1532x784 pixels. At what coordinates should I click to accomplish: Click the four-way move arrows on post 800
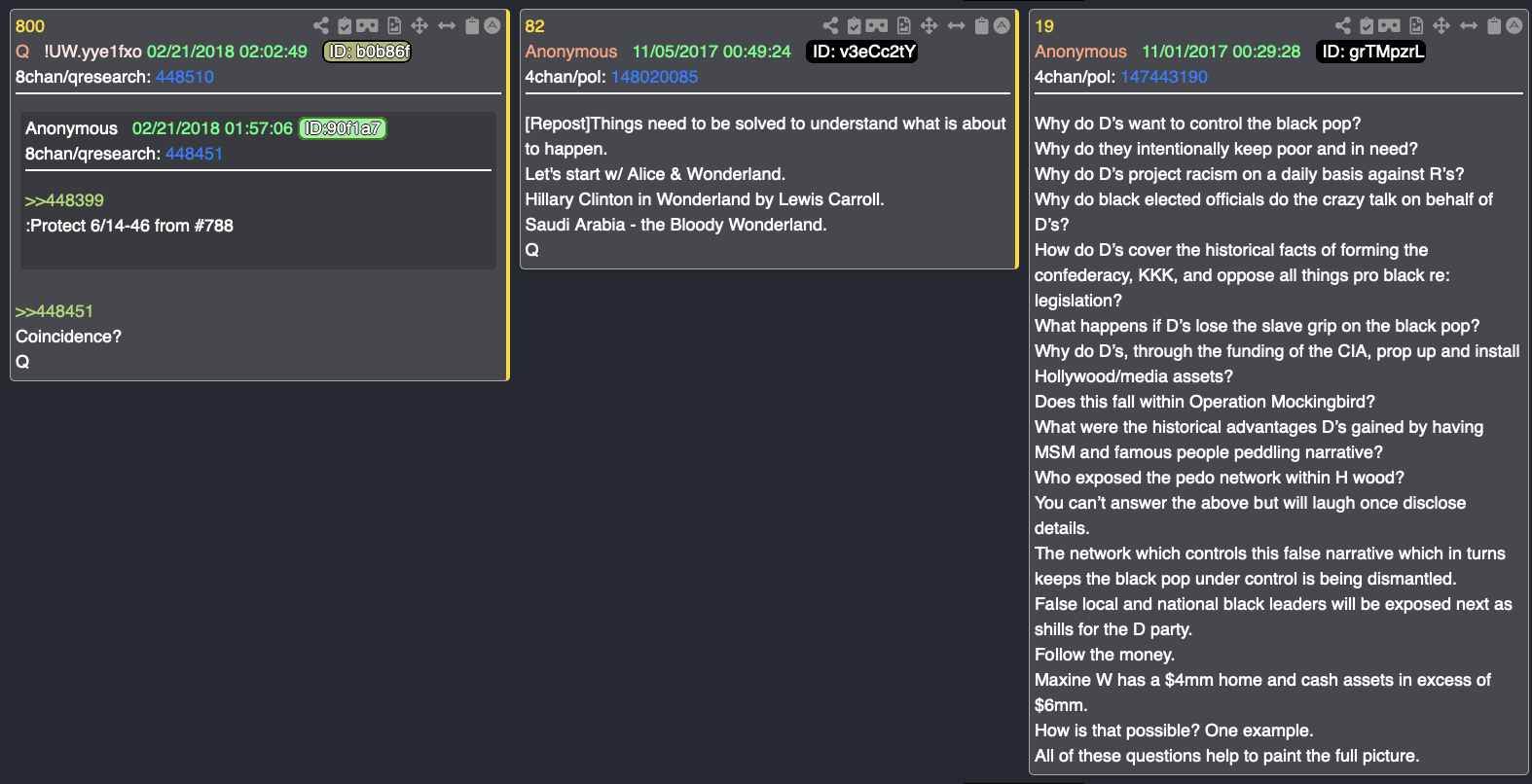point(419,26)
